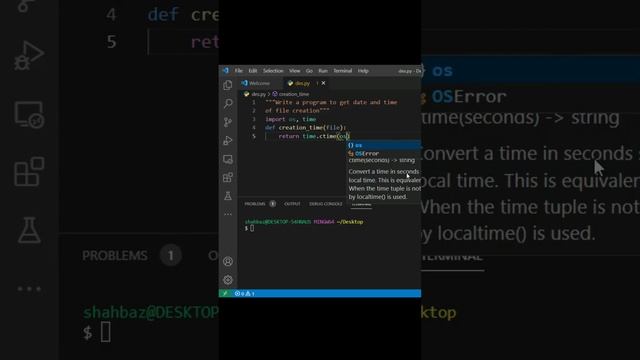
Task: Select the 'OSError' autocomplete suggestion
Action: point(384,153)
